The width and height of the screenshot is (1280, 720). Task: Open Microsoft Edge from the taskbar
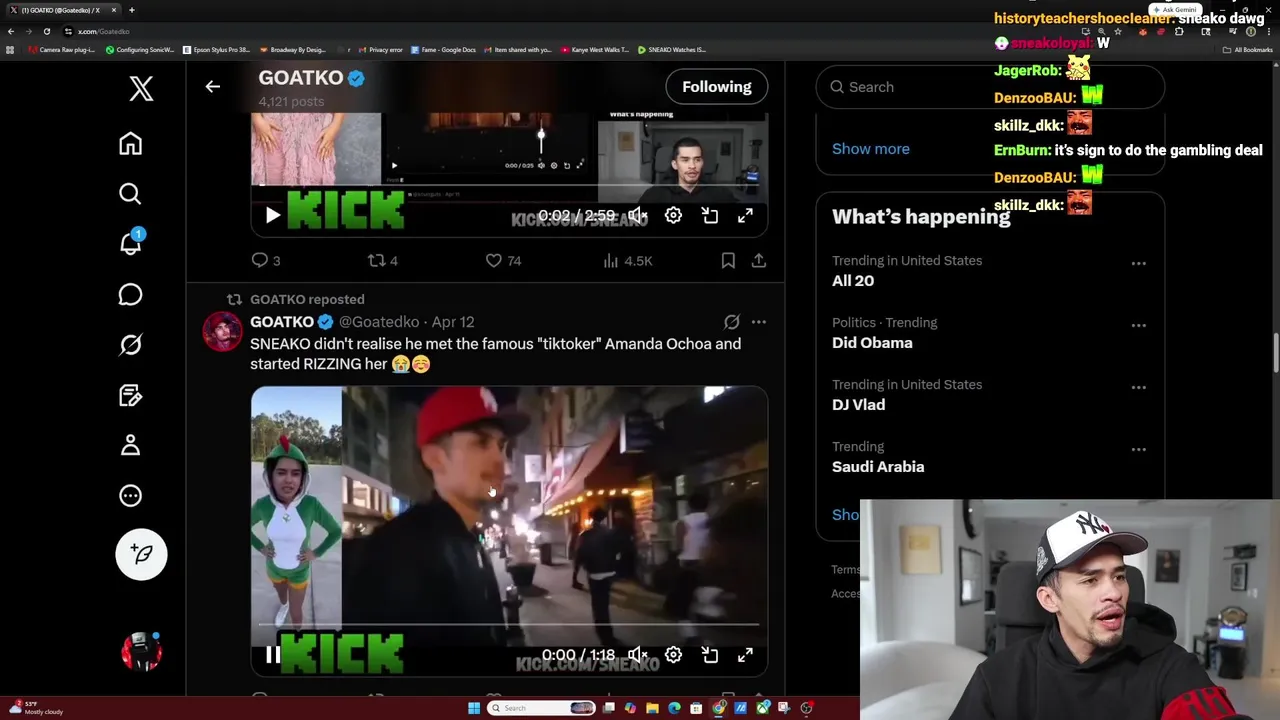point(674,708)
